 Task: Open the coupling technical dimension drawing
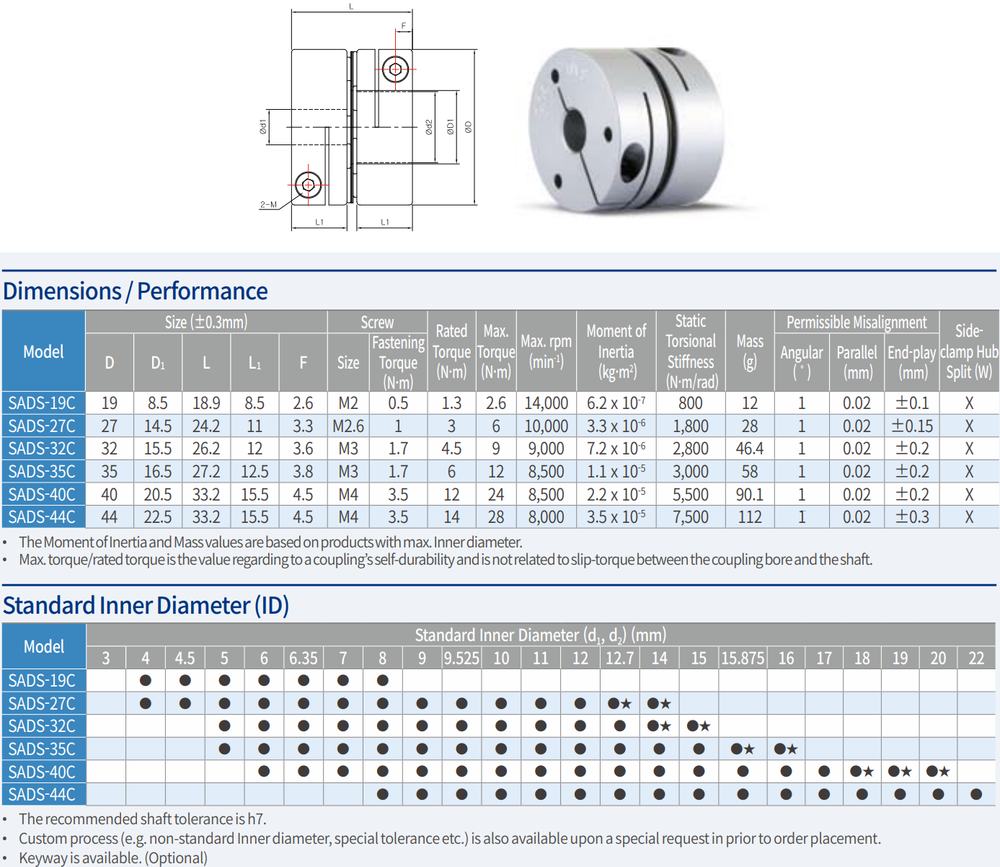(x=368, y=119)
